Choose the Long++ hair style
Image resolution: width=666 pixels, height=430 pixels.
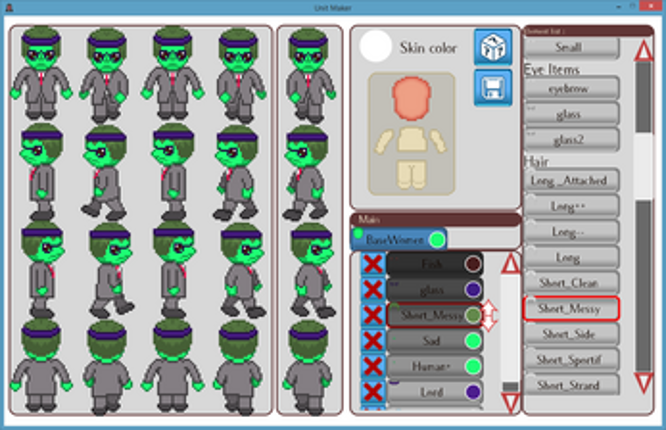click(x=571, y=206)
